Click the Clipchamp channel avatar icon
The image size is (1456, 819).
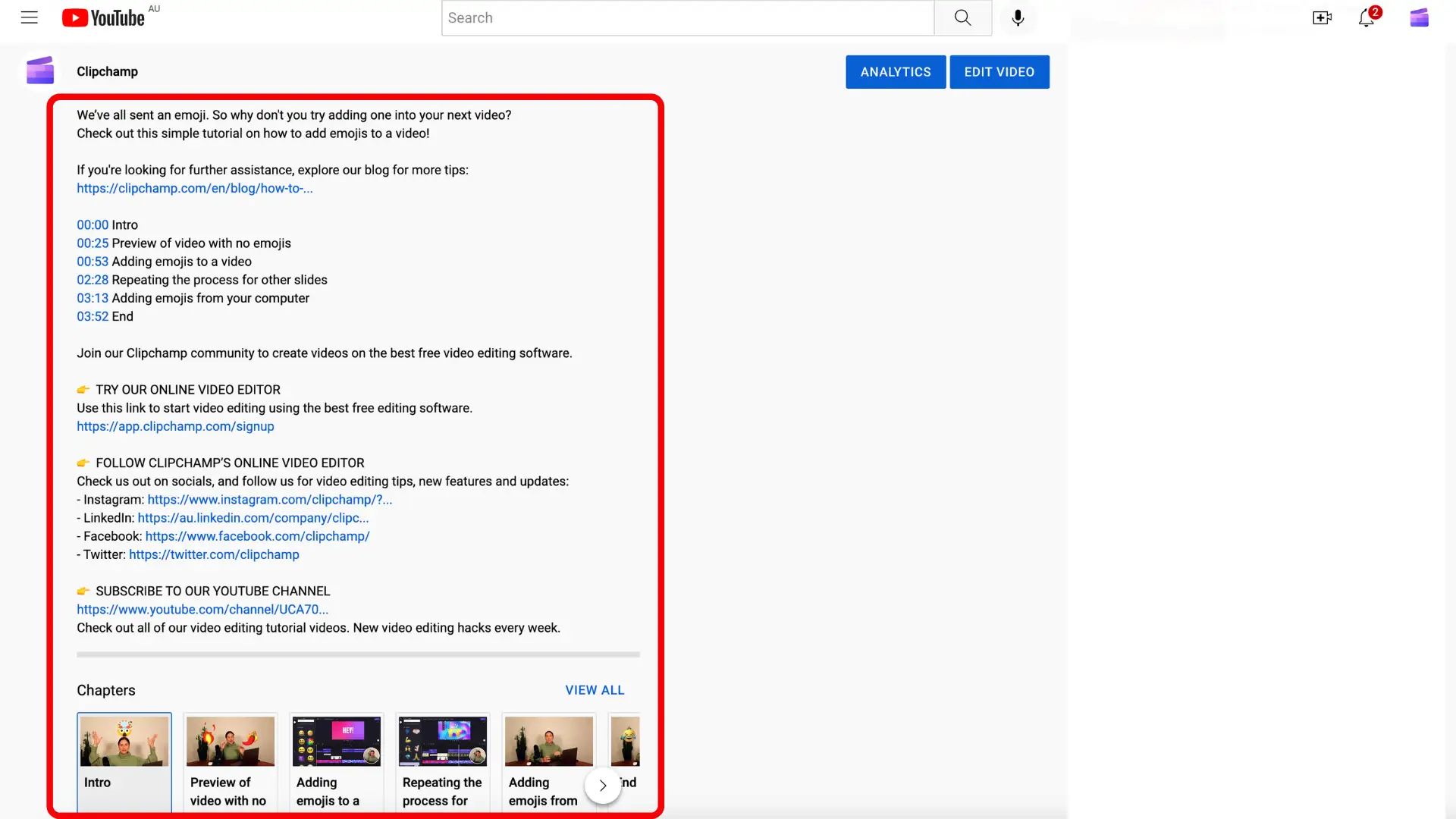pos(40,71)
